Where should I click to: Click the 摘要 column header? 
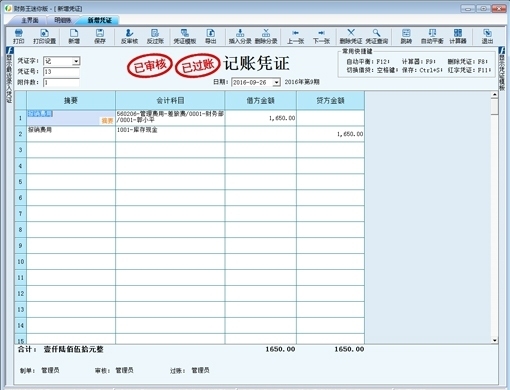point(71,100)
